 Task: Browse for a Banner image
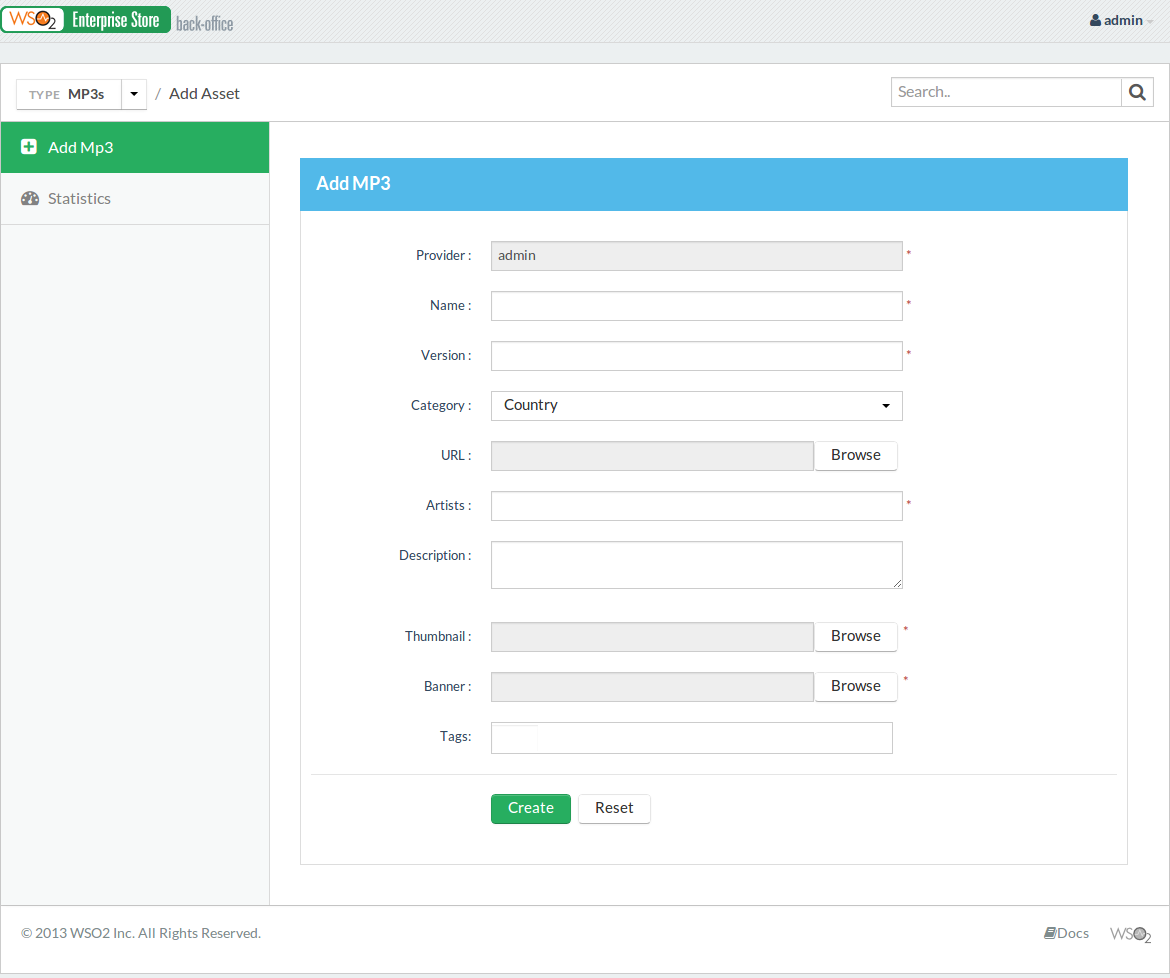click(x=855, y=686)
